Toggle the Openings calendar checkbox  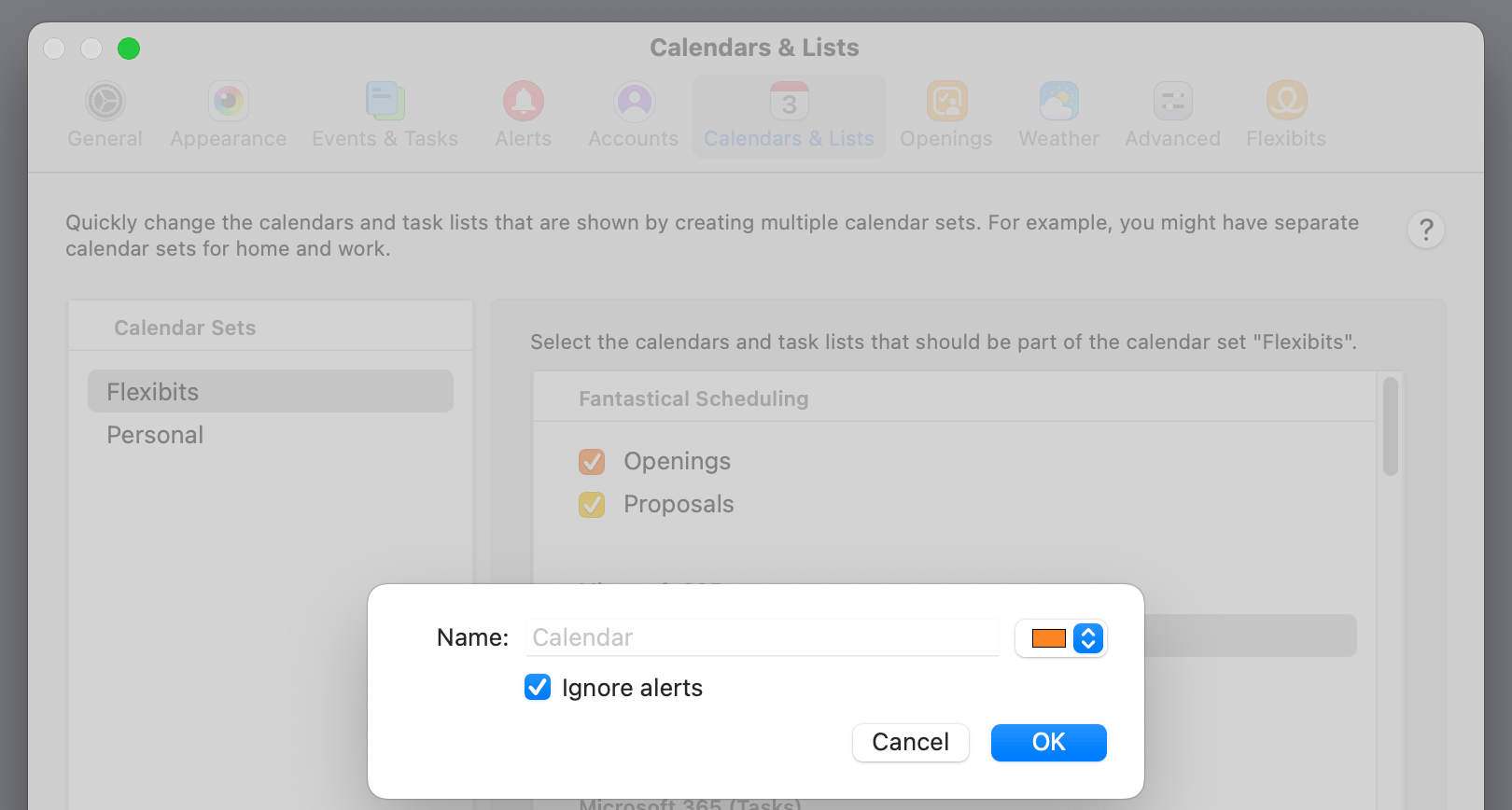pos(592,462)
